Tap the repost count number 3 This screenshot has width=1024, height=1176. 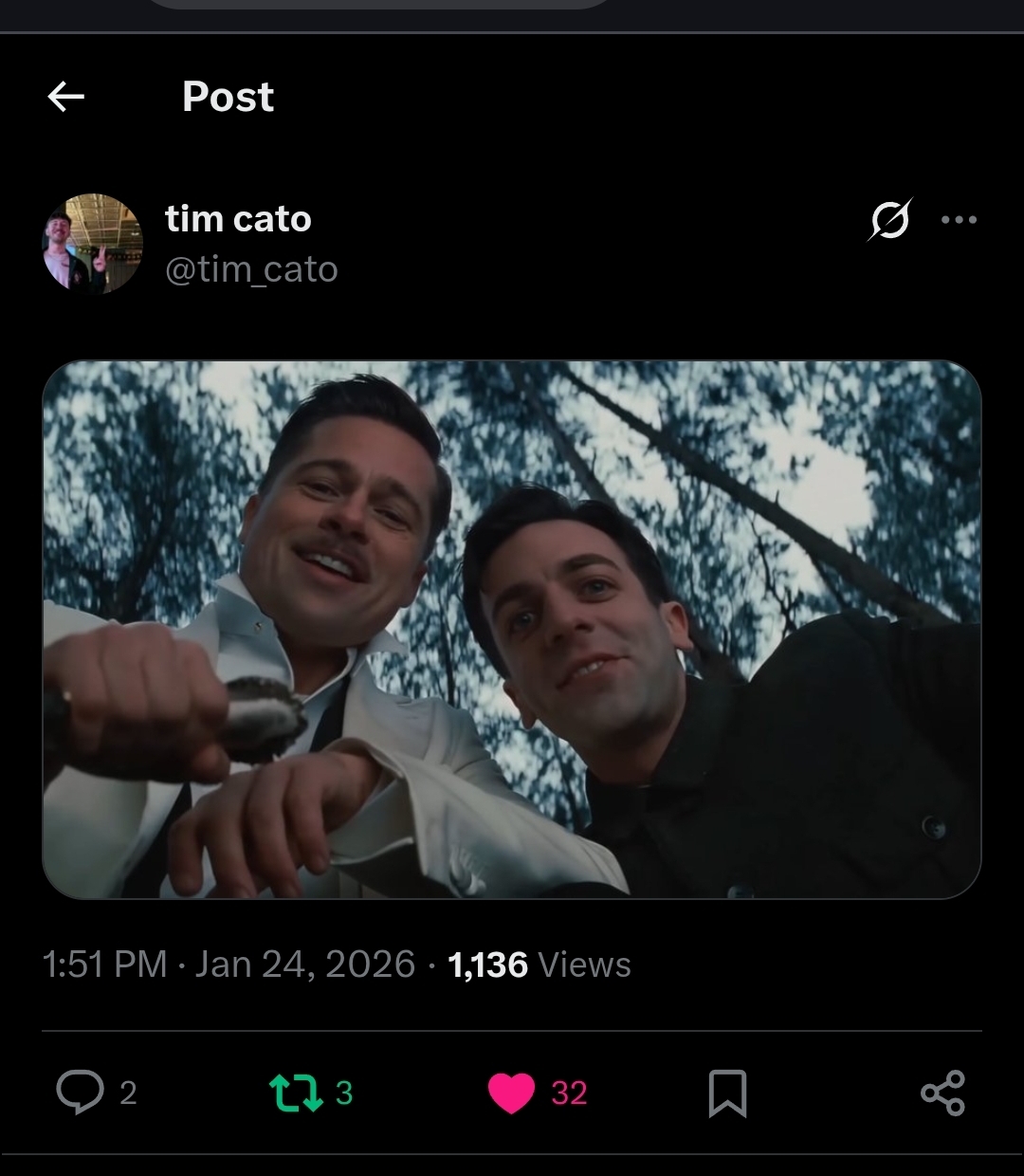tap(343, 1093)
